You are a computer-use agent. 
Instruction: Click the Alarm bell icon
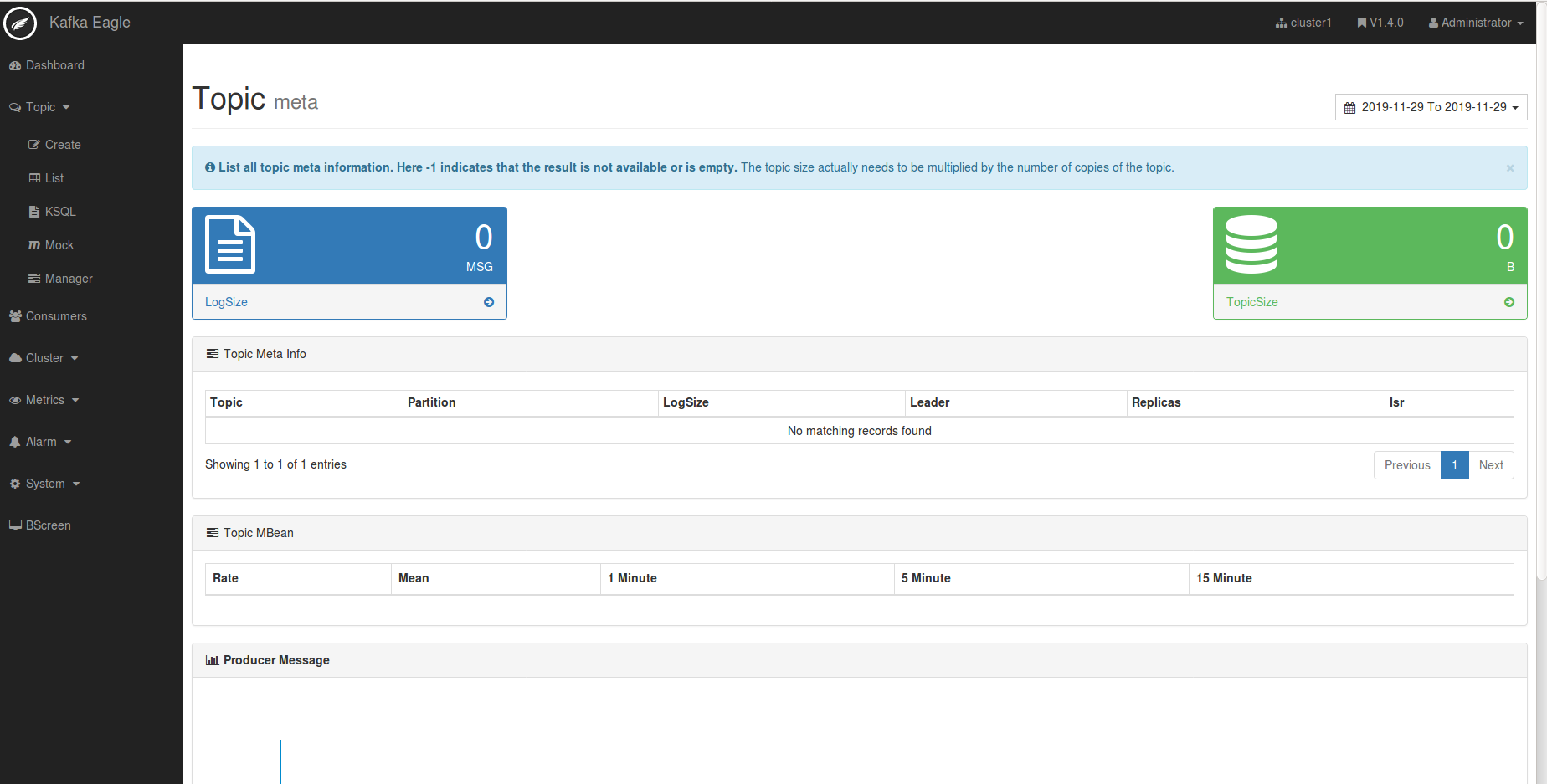point(15,442)
